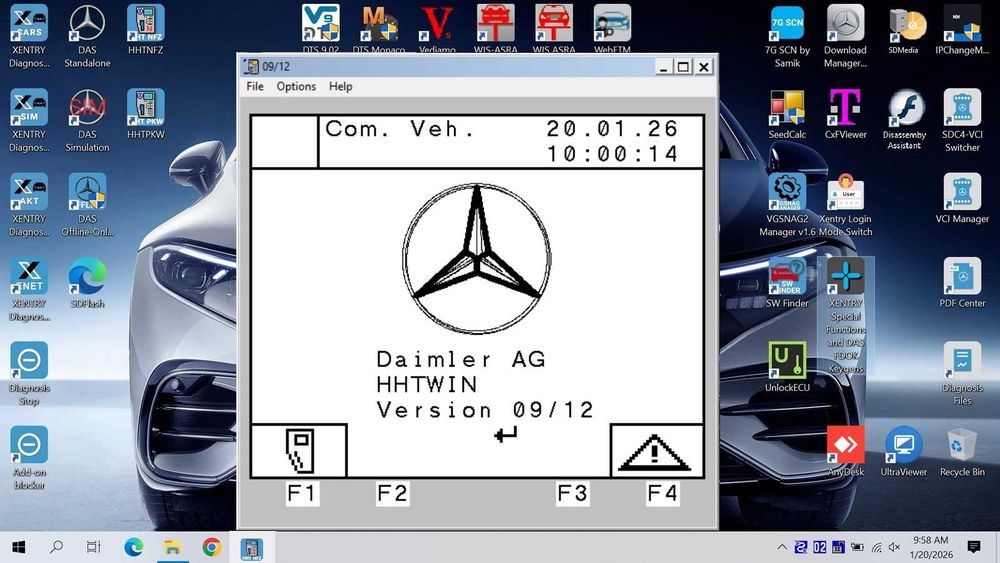Open the Help menu in HHTWIN
The width and height of the screenshot is (1000, 563).
point(341,86)
